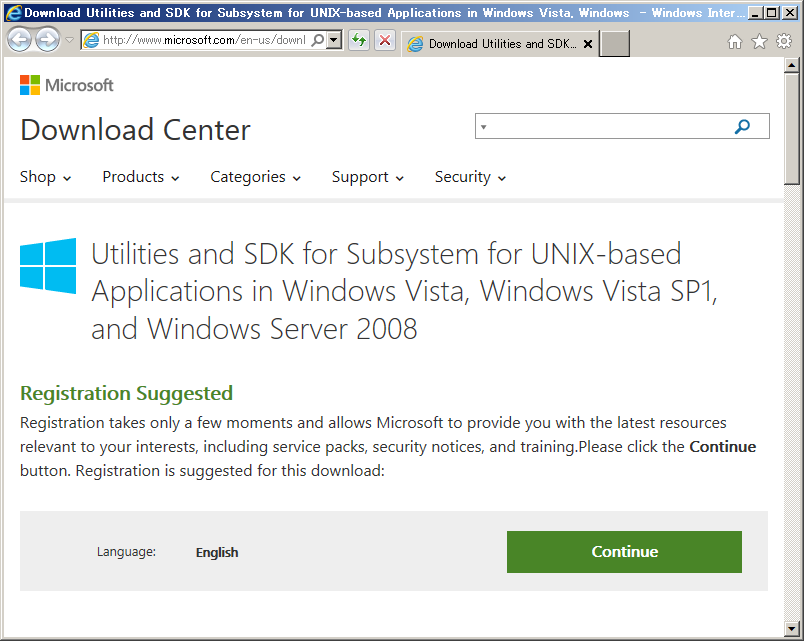Click the Microsoft logo
Screen dimensions: 804x641
point(67,86)
